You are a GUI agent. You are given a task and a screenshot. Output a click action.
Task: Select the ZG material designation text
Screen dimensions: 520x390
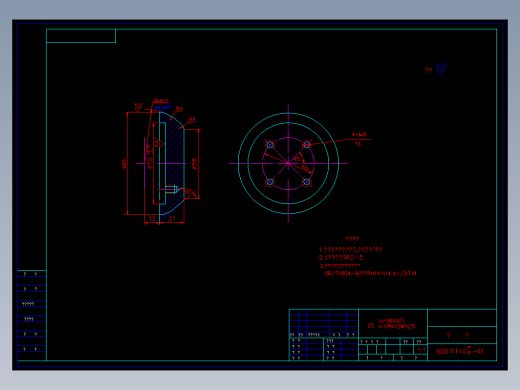[x=371, y=326]
